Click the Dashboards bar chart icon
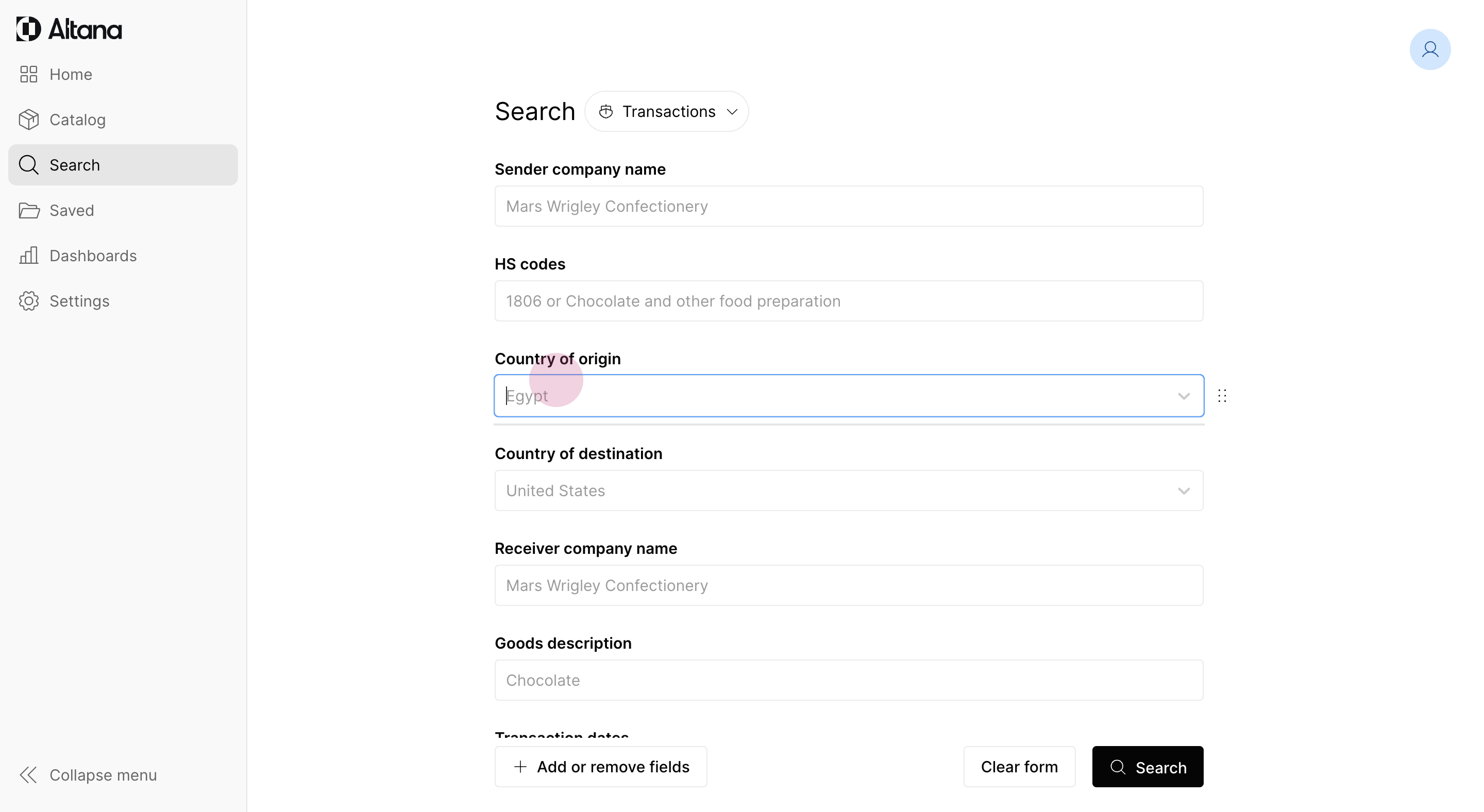1484x812 pixels. [x=28, y=256]
